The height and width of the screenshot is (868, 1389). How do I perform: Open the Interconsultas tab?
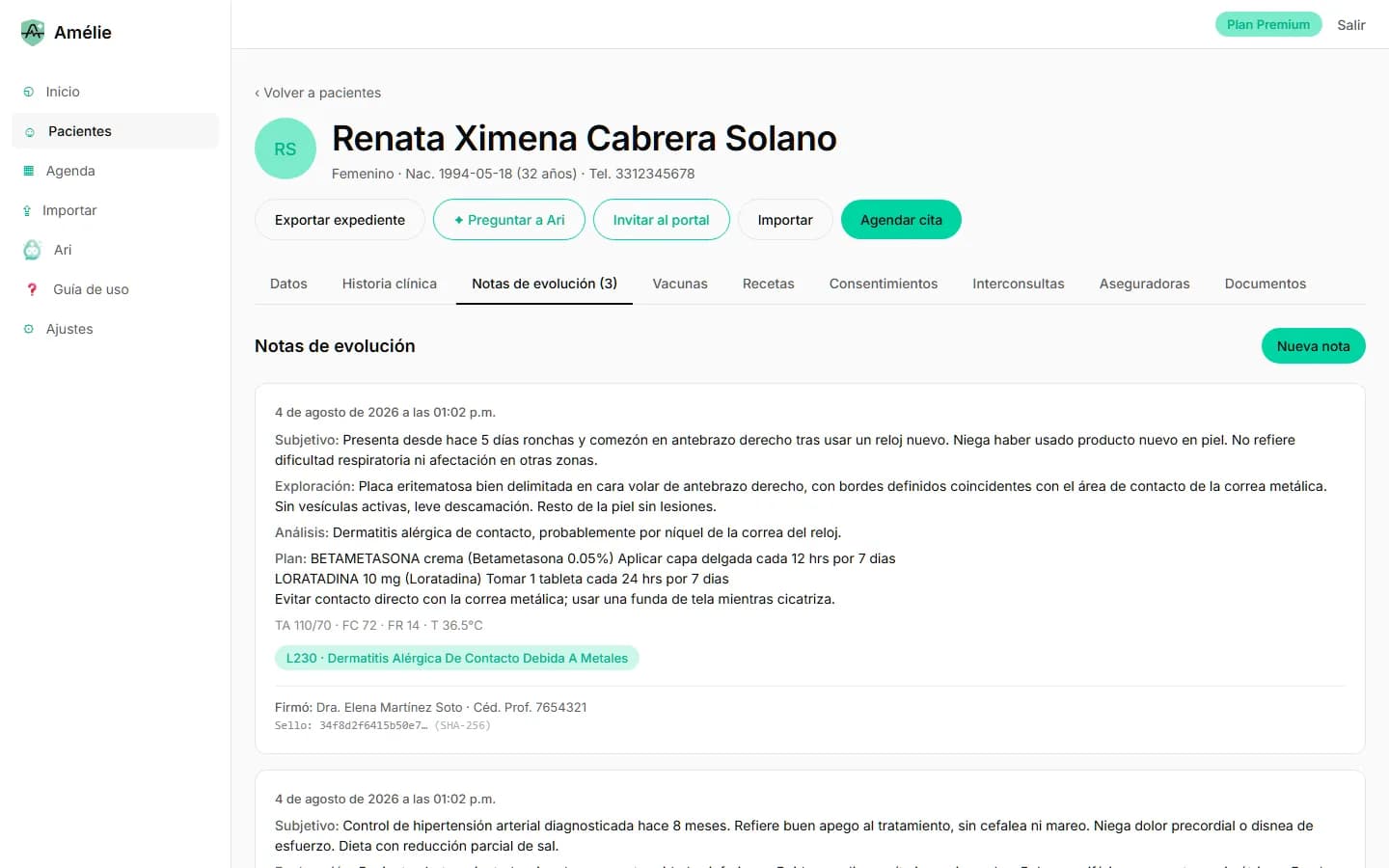[x=1019, y=284]
